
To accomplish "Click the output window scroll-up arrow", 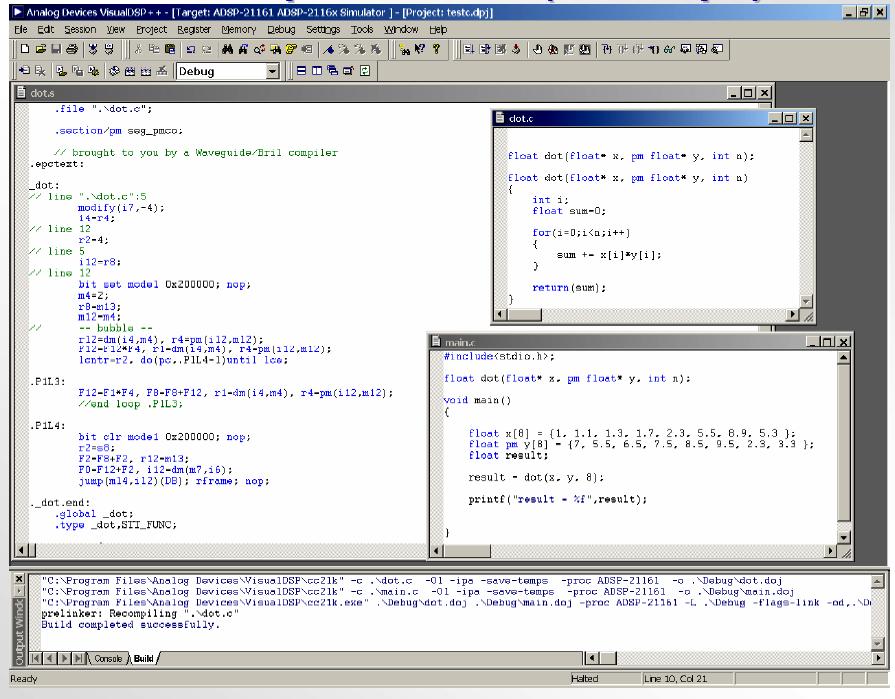I will click(x=878, y=581).
